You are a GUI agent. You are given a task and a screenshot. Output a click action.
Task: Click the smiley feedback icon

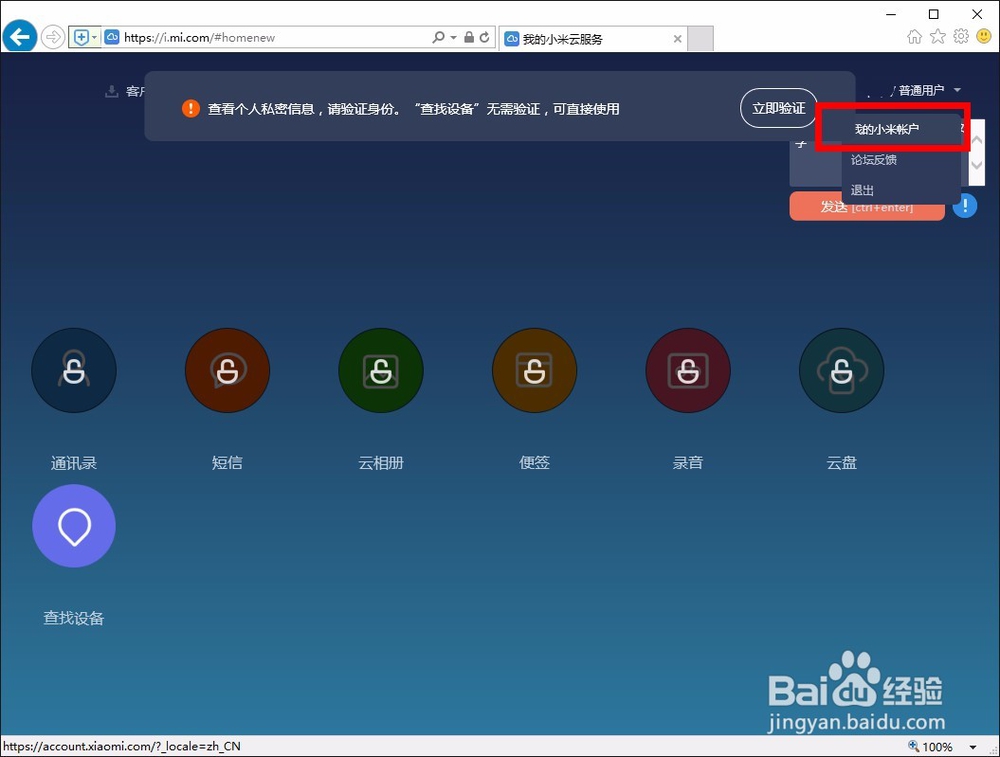(984, 36)
